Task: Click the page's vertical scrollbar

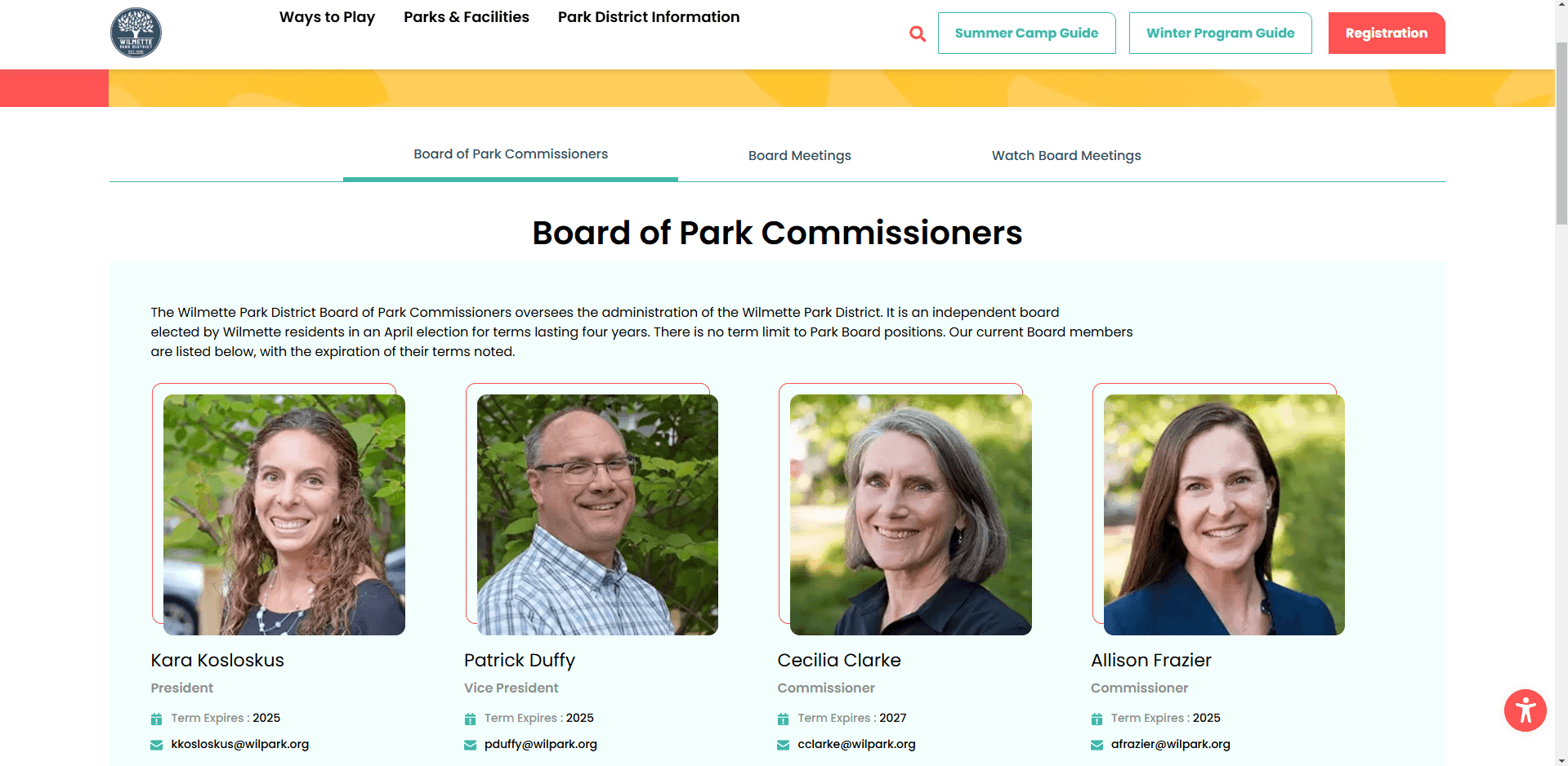Action: pos(1561,131)
